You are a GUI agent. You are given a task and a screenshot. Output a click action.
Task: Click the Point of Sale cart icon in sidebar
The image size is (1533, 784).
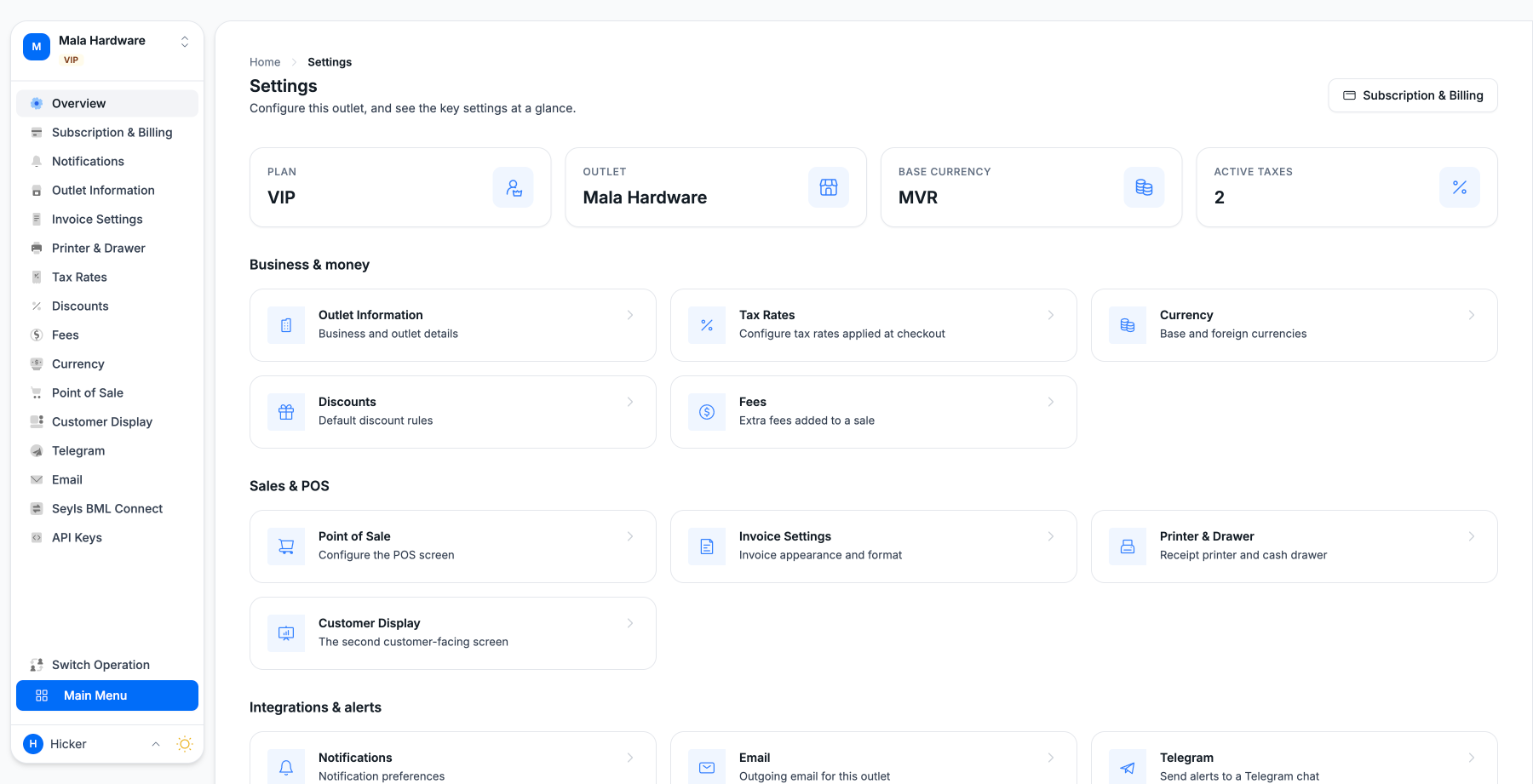tap(36, 393)
